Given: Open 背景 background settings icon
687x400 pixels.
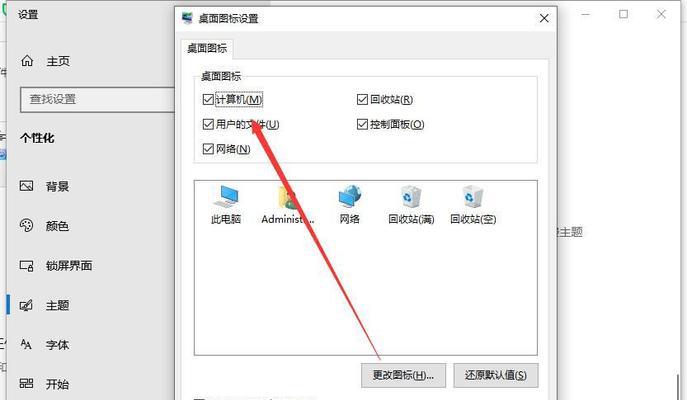Looking at the screenshot, I should 26,186.
